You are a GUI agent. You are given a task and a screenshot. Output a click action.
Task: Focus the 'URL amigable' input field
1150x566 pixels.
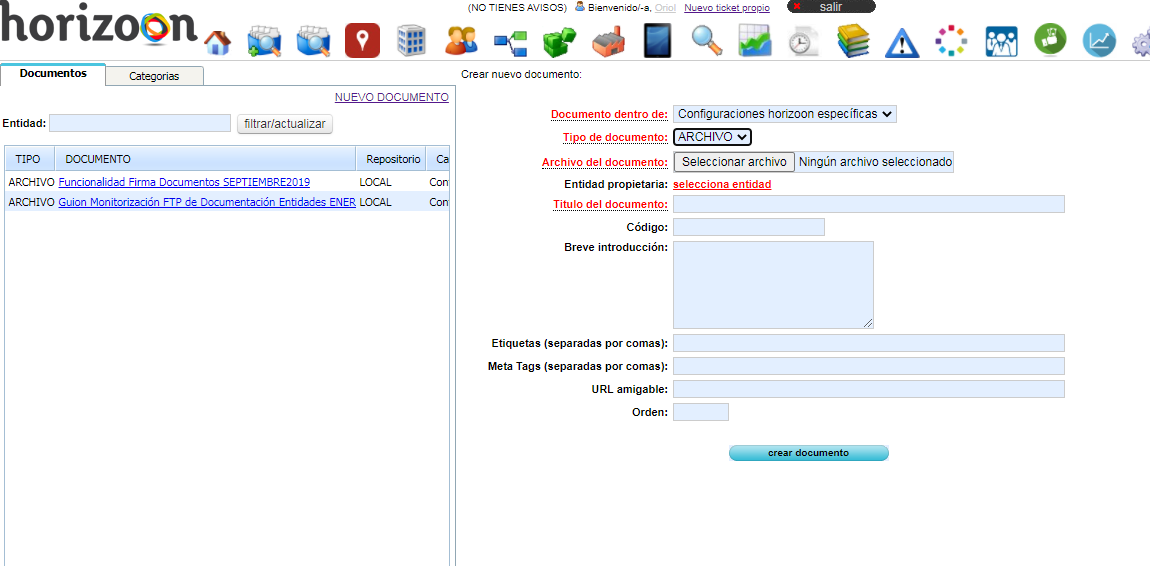click(868, 389)
